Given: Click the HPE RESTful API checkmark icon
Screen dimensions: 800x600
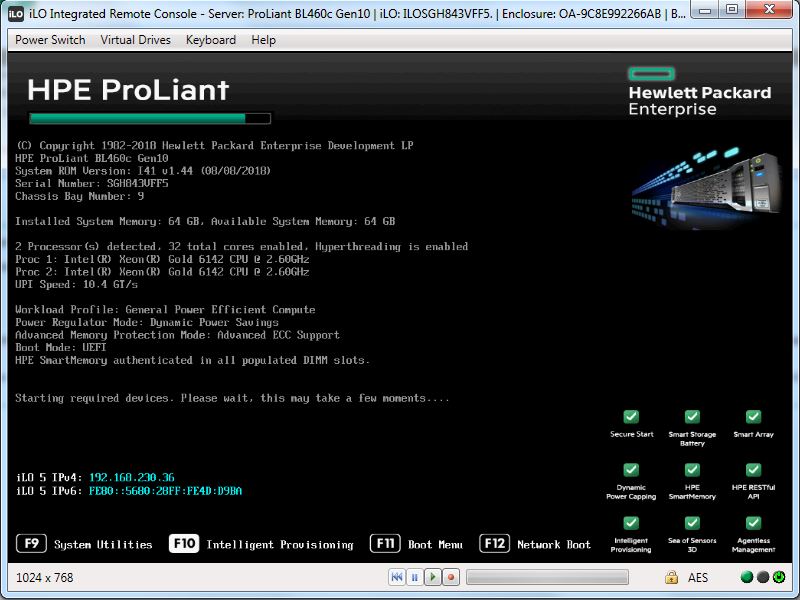Looking at the screenshot, I should tap(754, 469).
